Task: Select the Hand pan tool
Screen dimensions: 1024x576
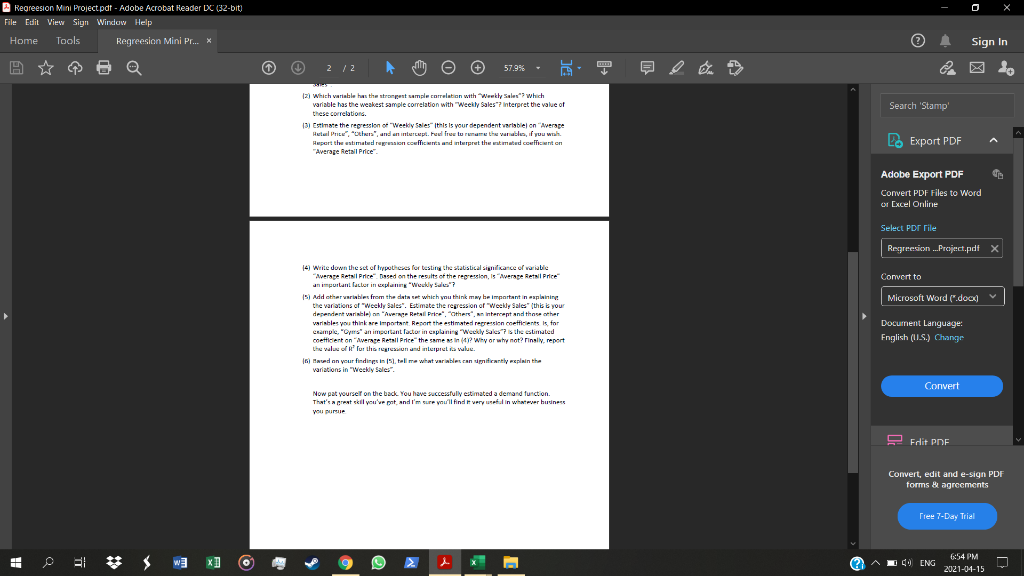Action: [x=419, y=68]
